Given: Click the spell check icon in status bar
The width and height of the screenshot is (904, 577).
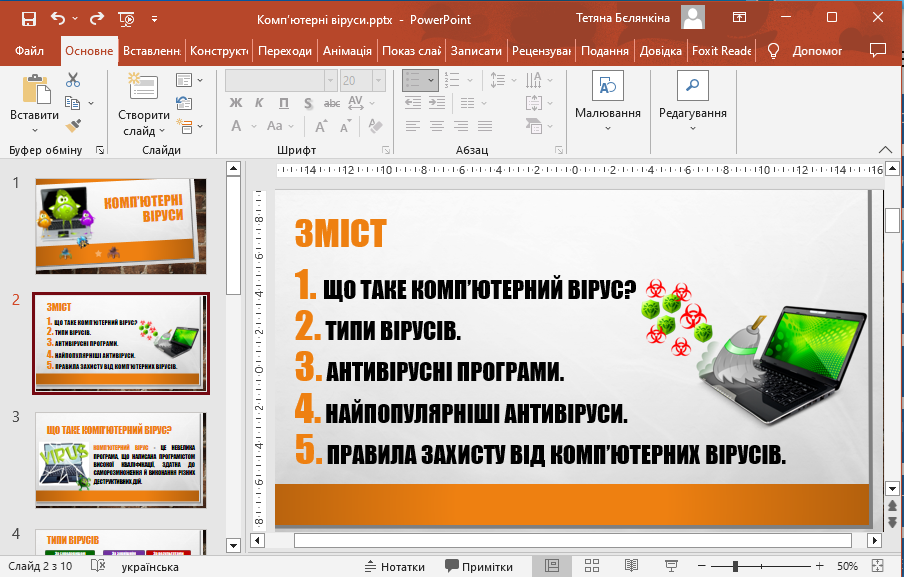Looking at the screenshot, I should click(99, 566).
